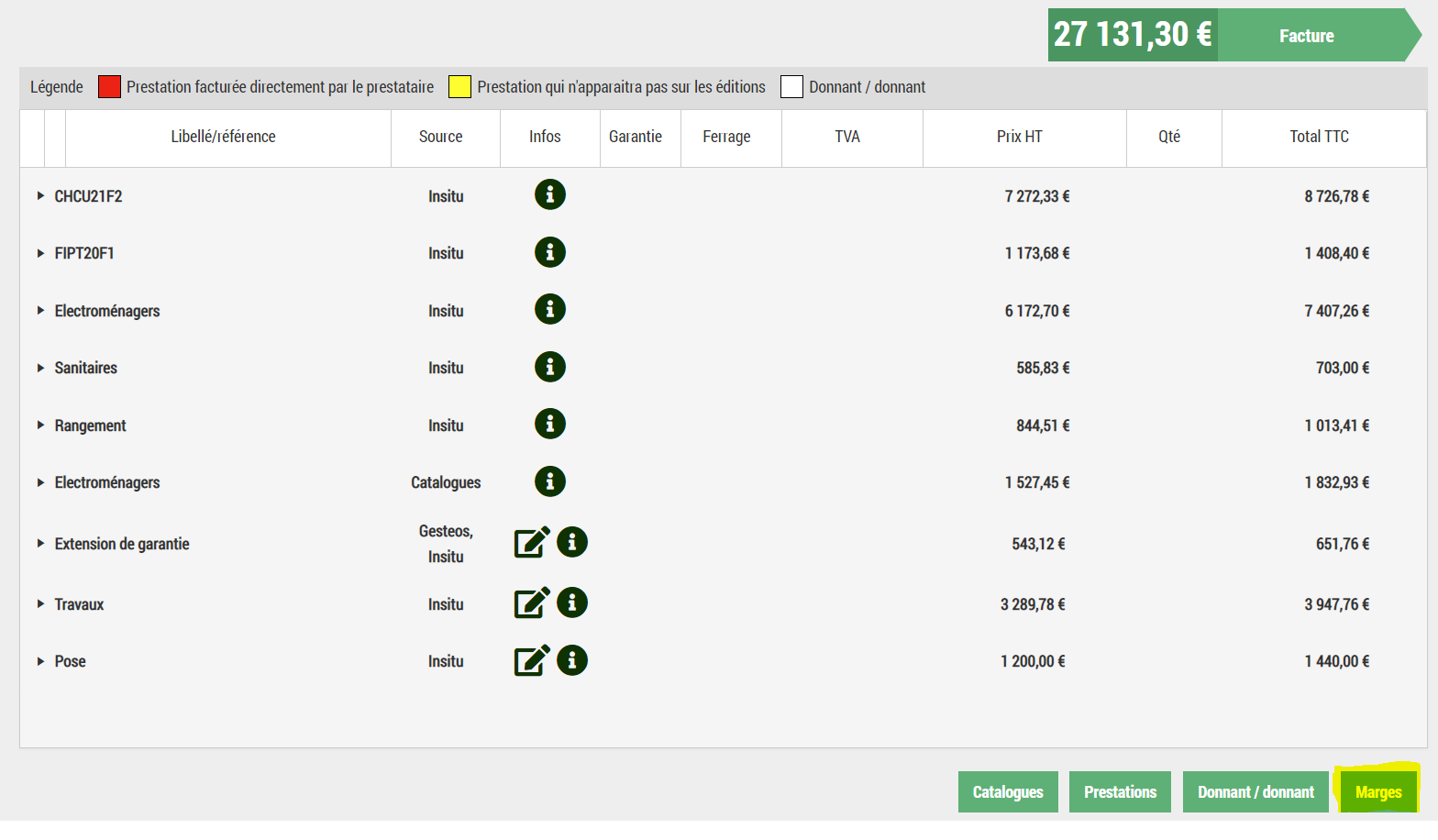
Task: Show info for the Pose row
Action: click(572, 660)
